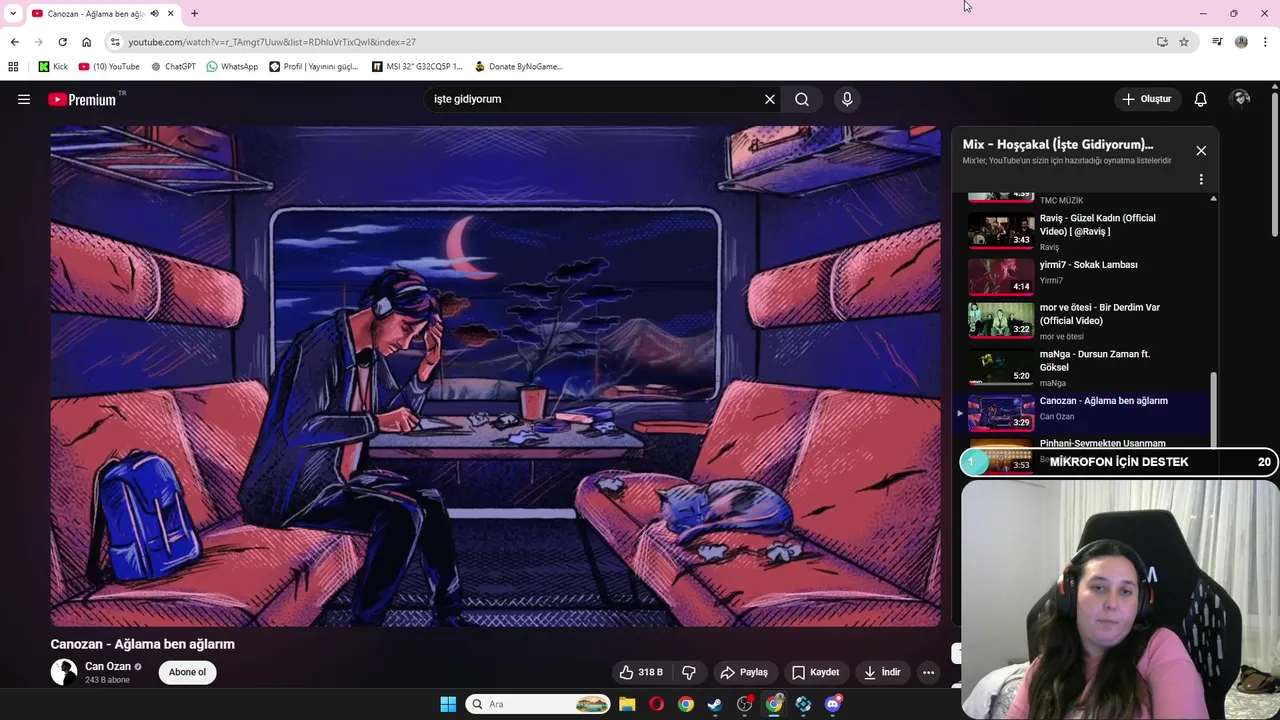Screen dimensions: 1280x720
Task: Open the MSI 32" G32CQ5P bookmark
Action: click(x=417, y=67)
